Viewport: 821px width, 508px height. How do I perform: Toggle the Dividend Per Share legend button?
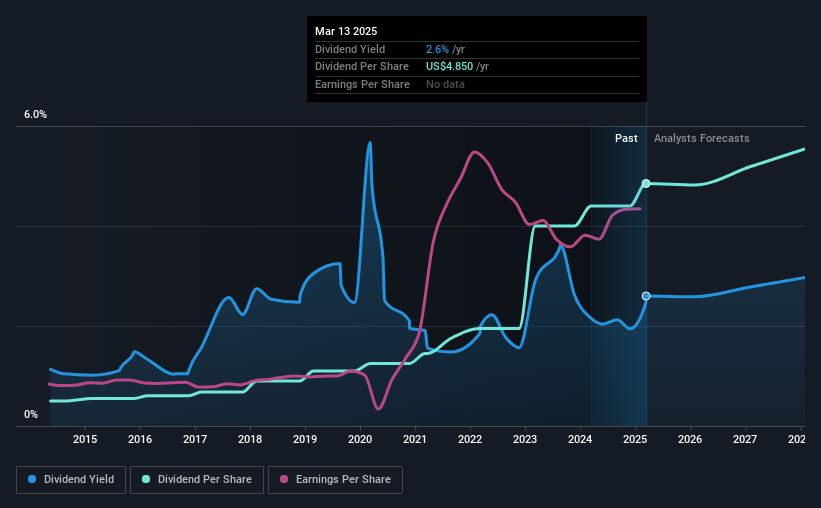[197, 480]
